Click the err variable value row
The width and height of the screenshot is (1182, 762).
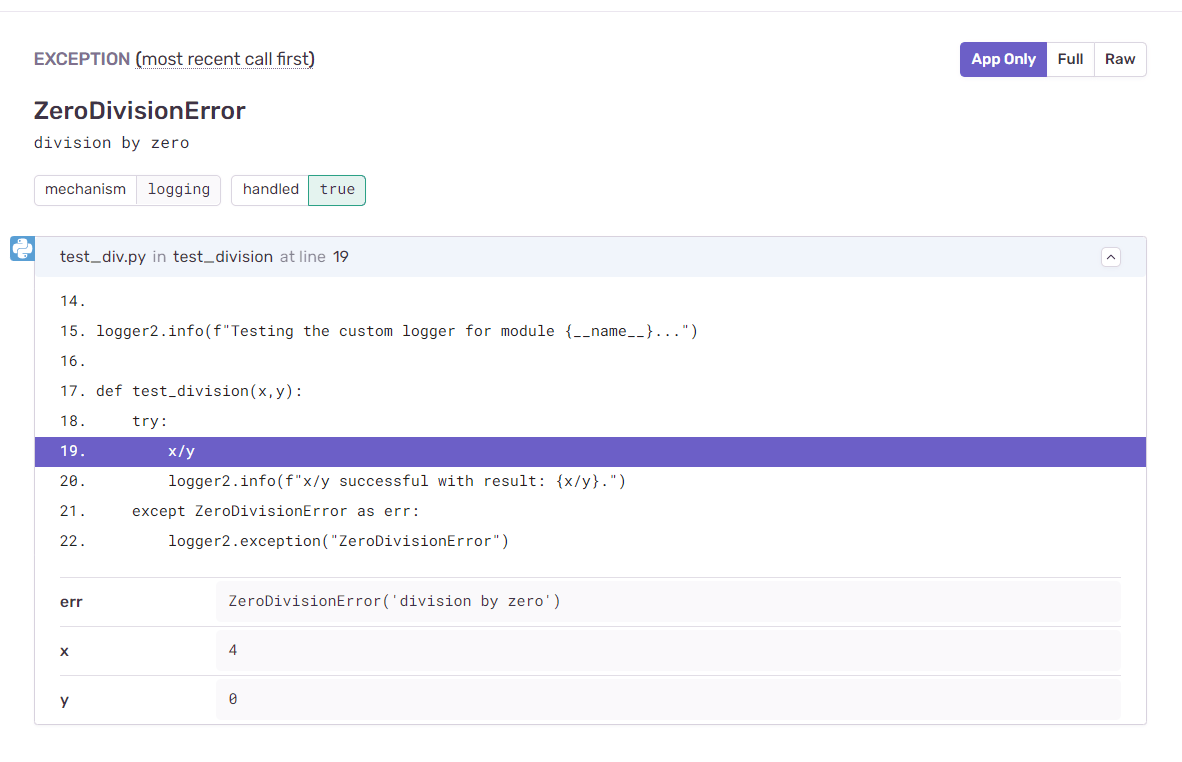[393, 600]
